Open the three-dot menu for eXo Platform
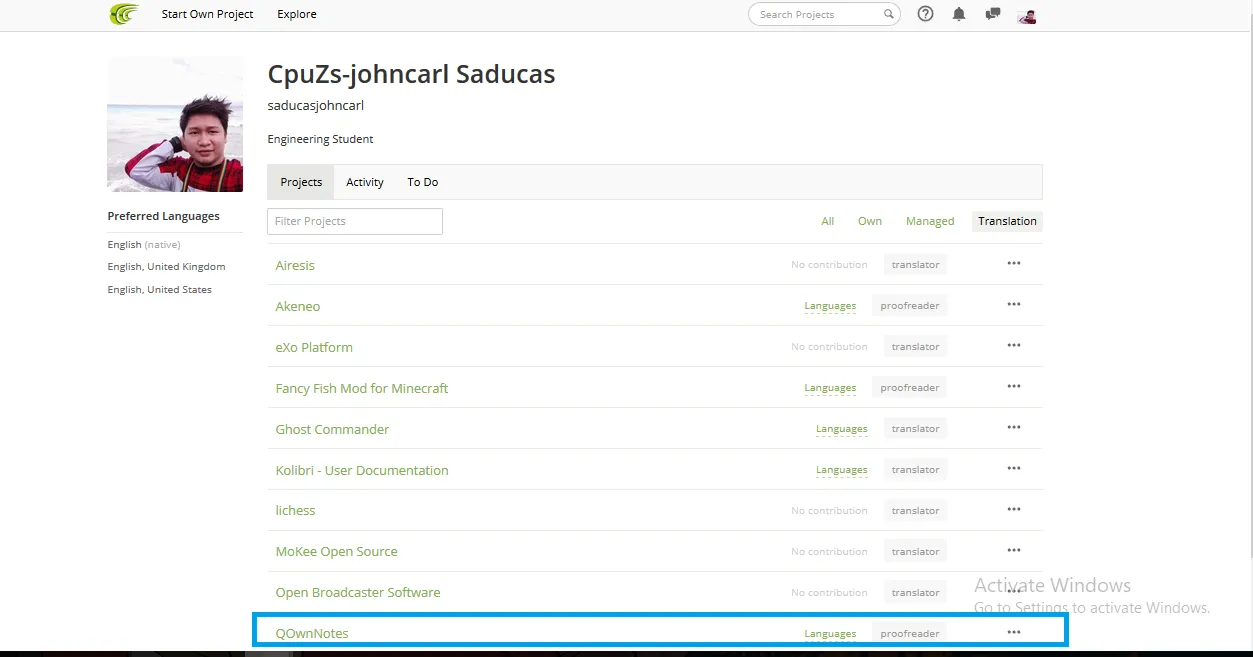This screenshot has width=1253, height=657. 1014,345
